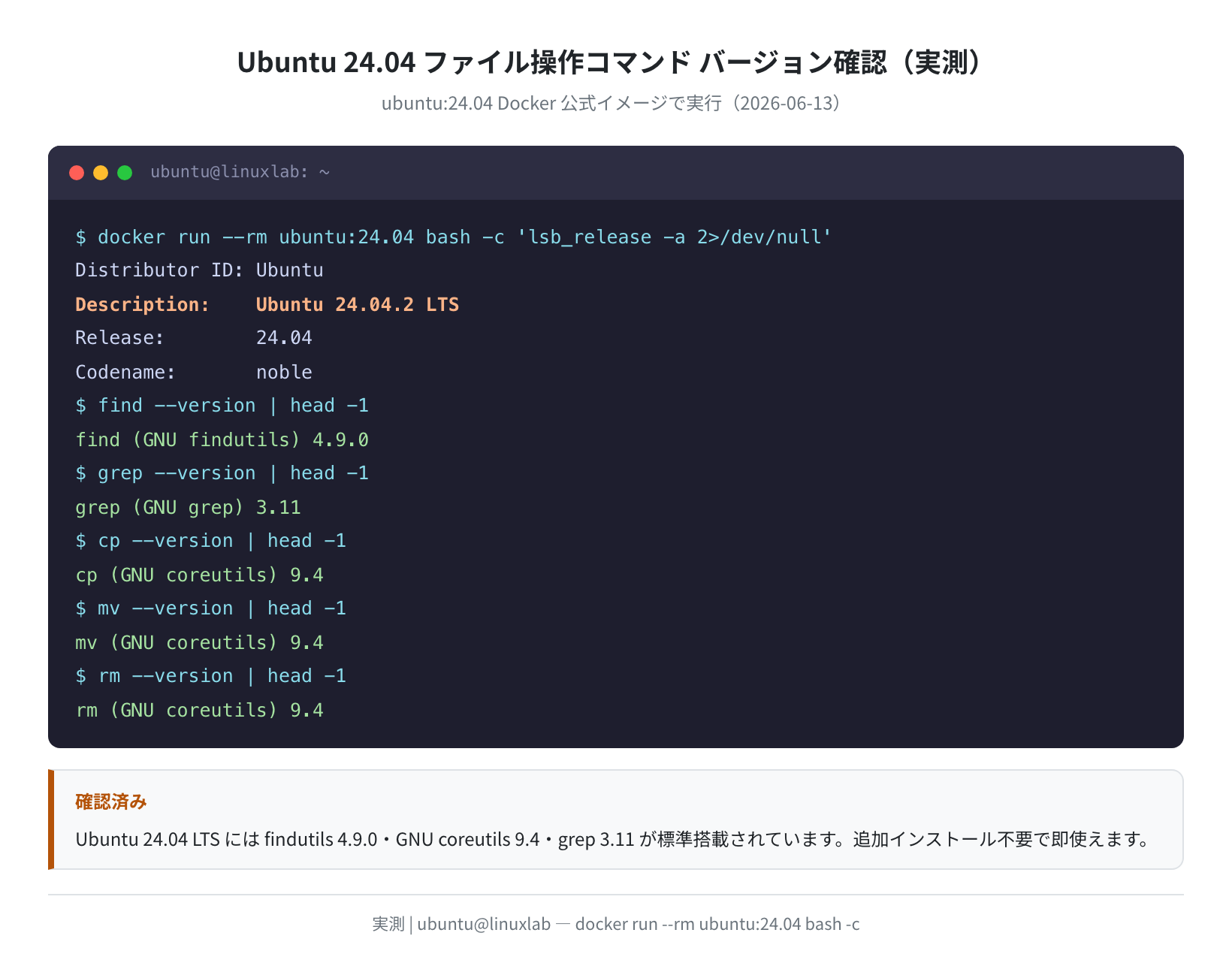Image resolution: width=1232 pixels, height=966 pixels.
Task: Select the "Release: 24.04" output line
Action: [x=194, y=338]
